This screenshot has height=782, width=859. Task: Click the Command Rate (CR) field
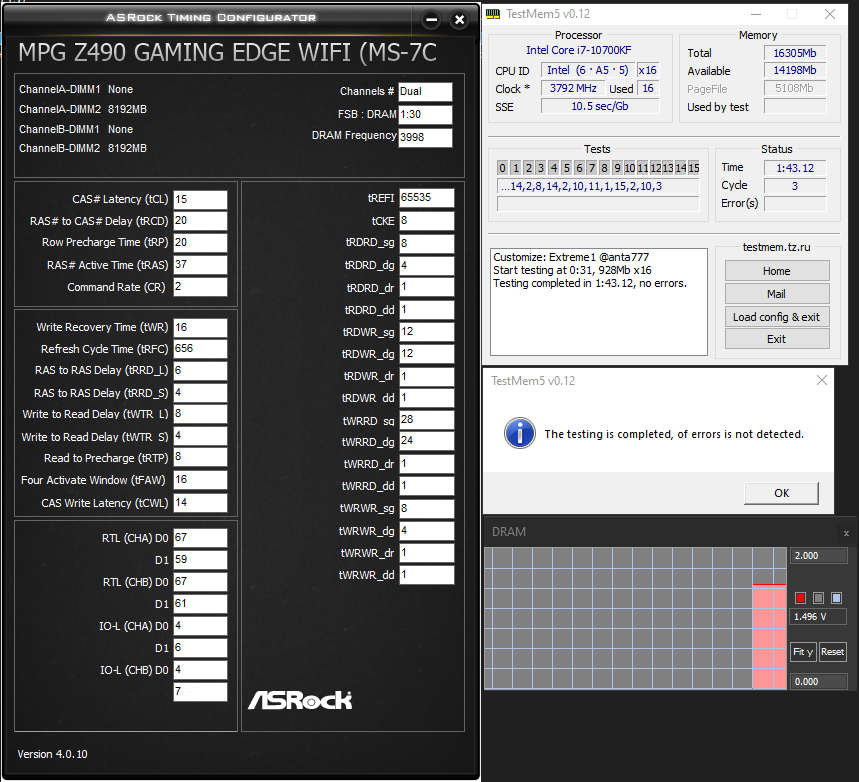pyautogui.click(x=201, y=287)
